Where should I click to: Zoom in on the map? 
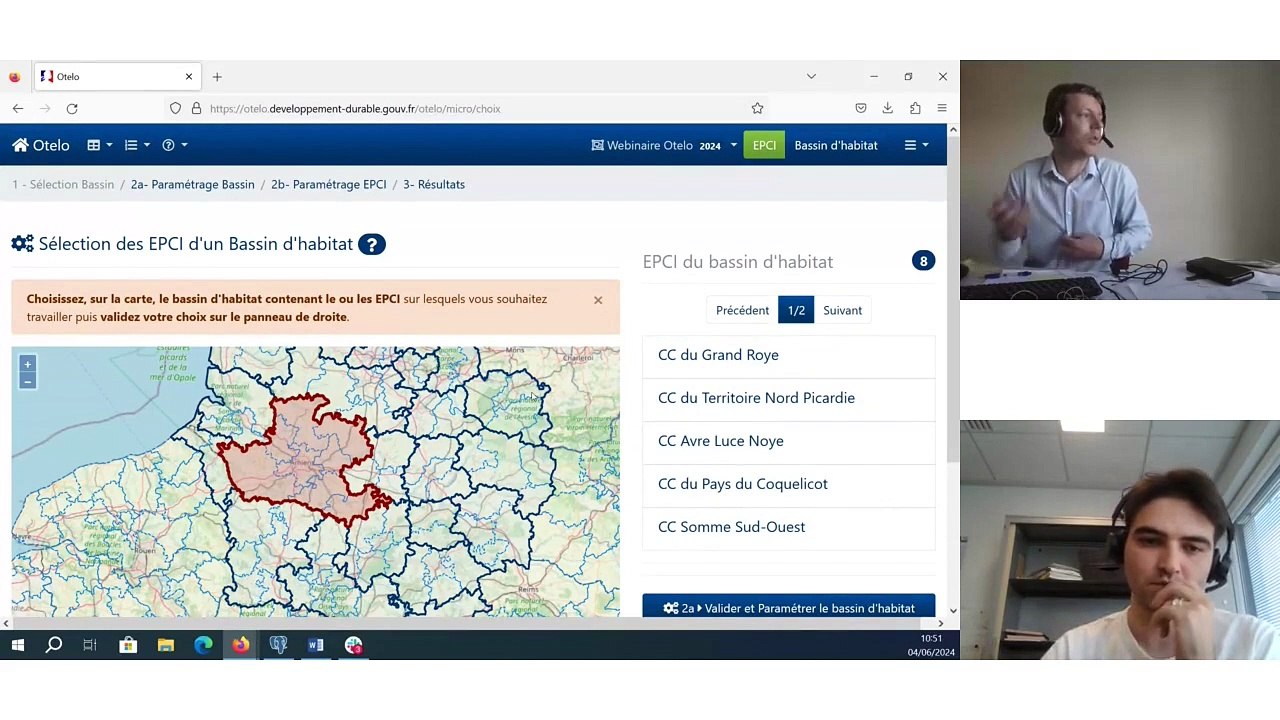tap(28, 364)
